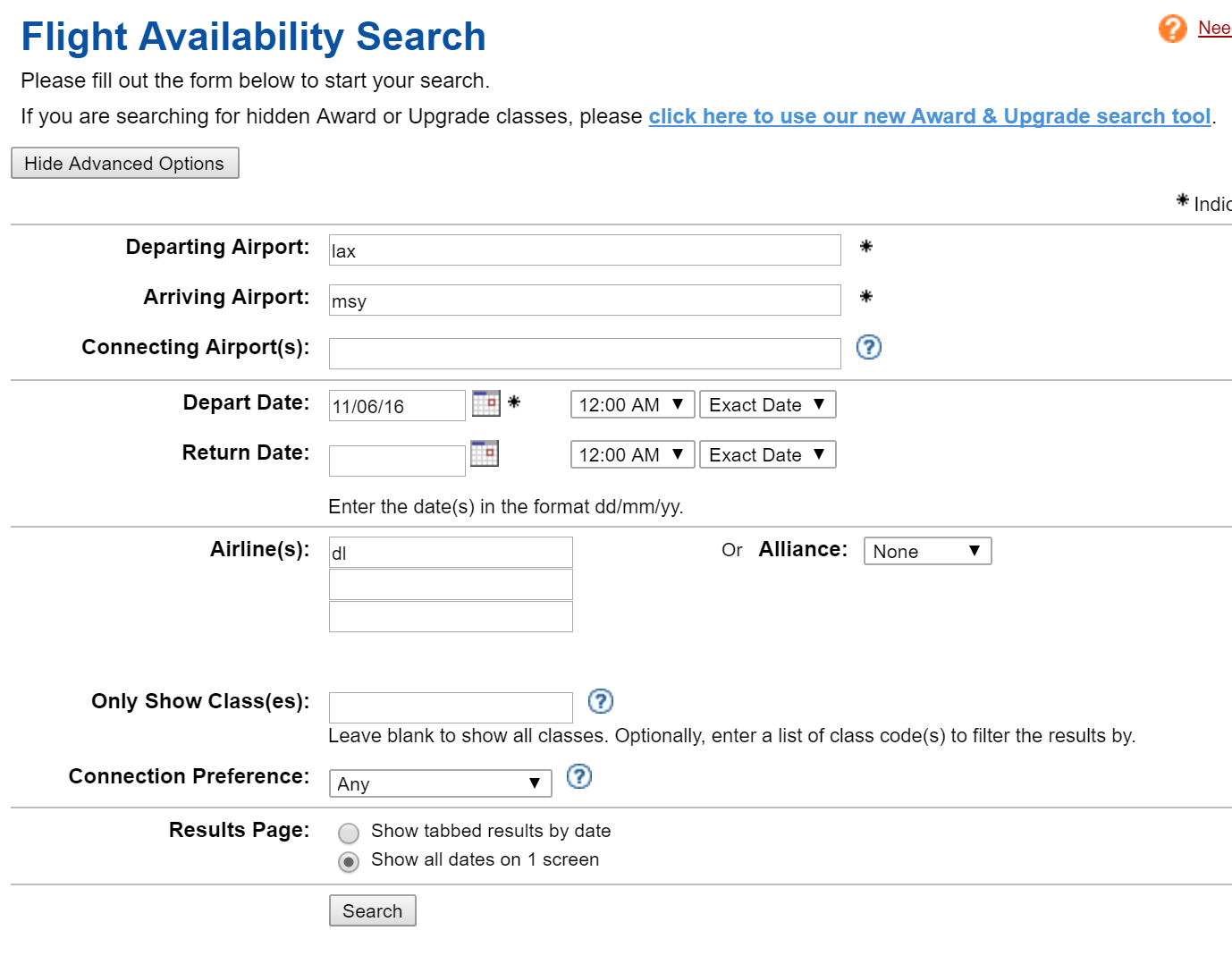Click the orange help icon at top right
The image size is (1232, 956).
pos(1172,29)
